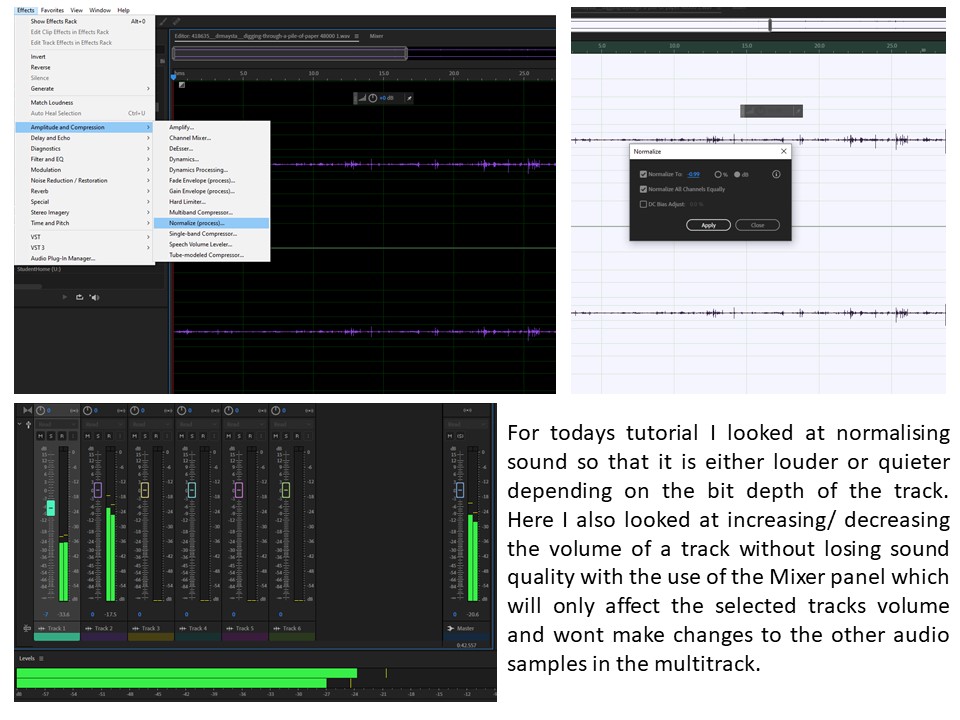This screenshot has width=960, height=720.
Task: Switch to the Mixer tab
Action: [x=377, y=36]
